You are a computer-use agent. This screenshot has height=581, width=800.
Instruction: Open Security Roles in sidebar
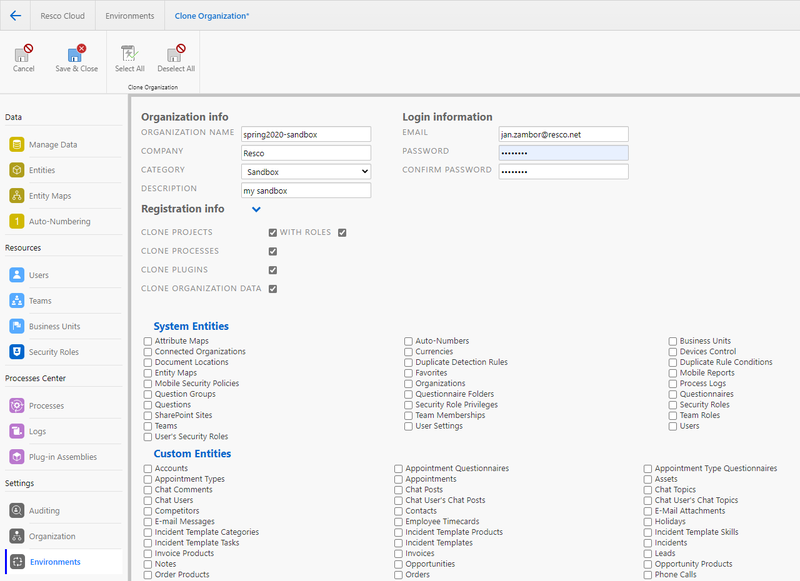(54, 352)
